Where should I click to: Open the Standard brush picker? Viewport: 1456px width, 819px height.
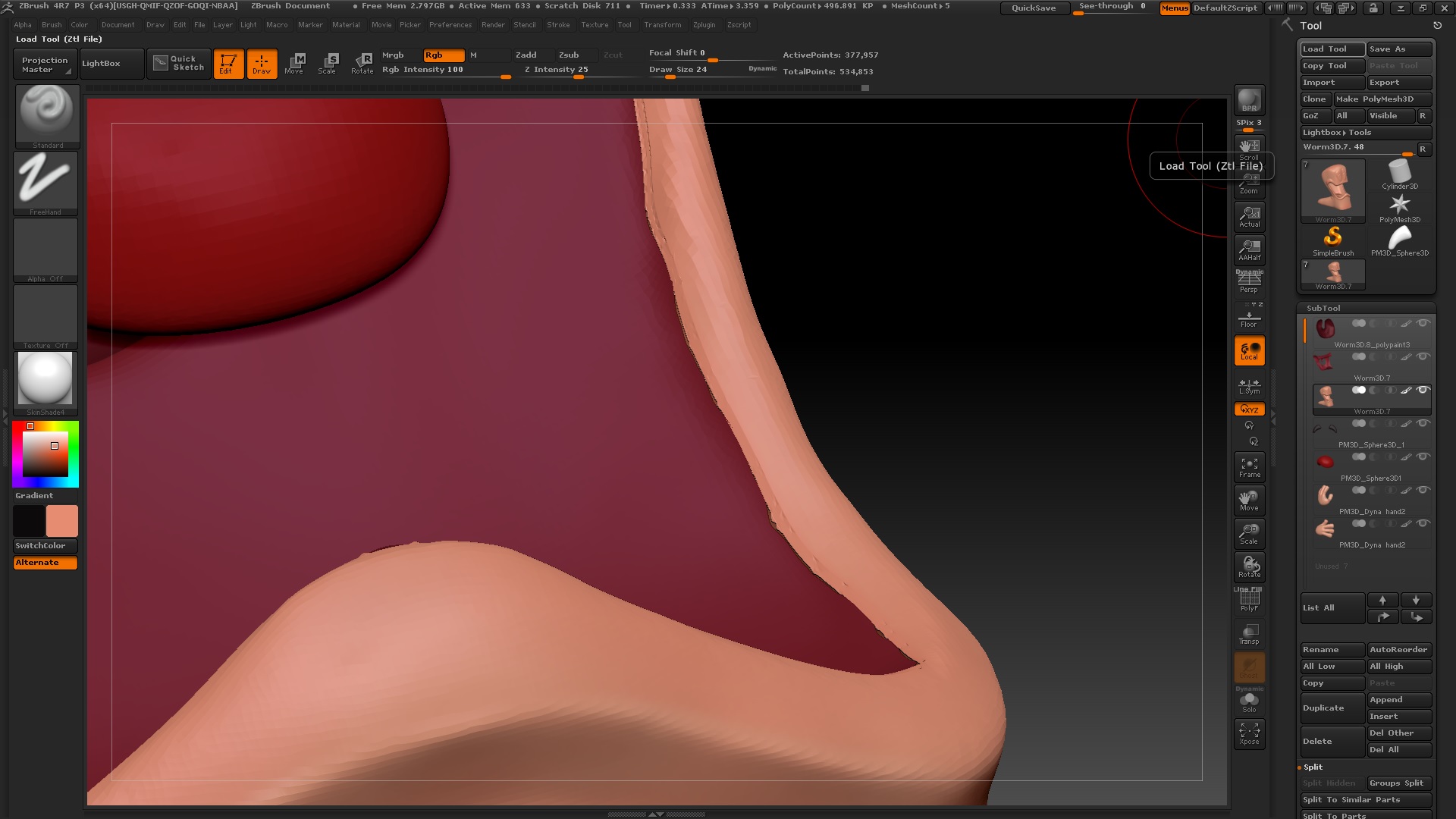pos(47,116)
